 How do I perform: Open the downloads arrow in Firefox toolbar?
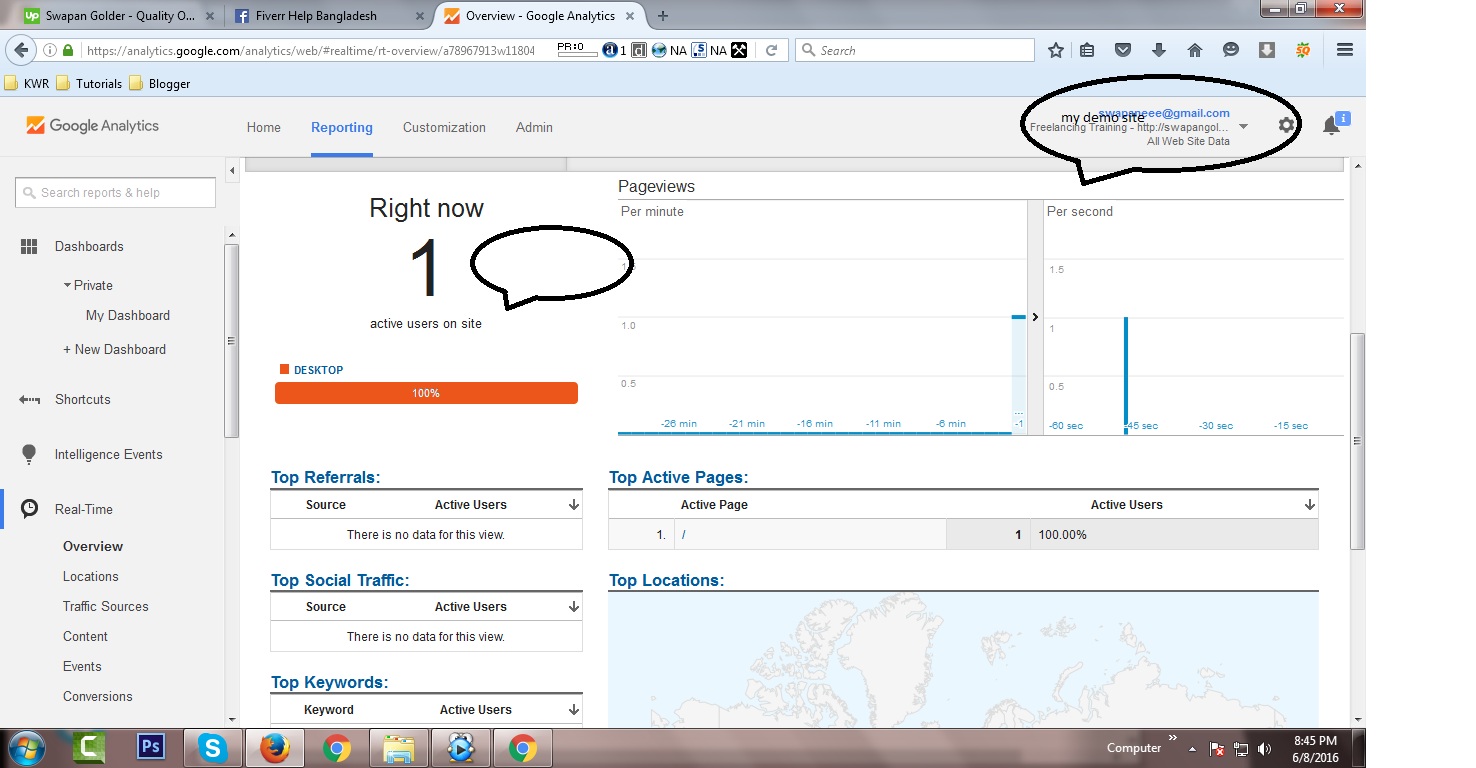[1159, 50]
